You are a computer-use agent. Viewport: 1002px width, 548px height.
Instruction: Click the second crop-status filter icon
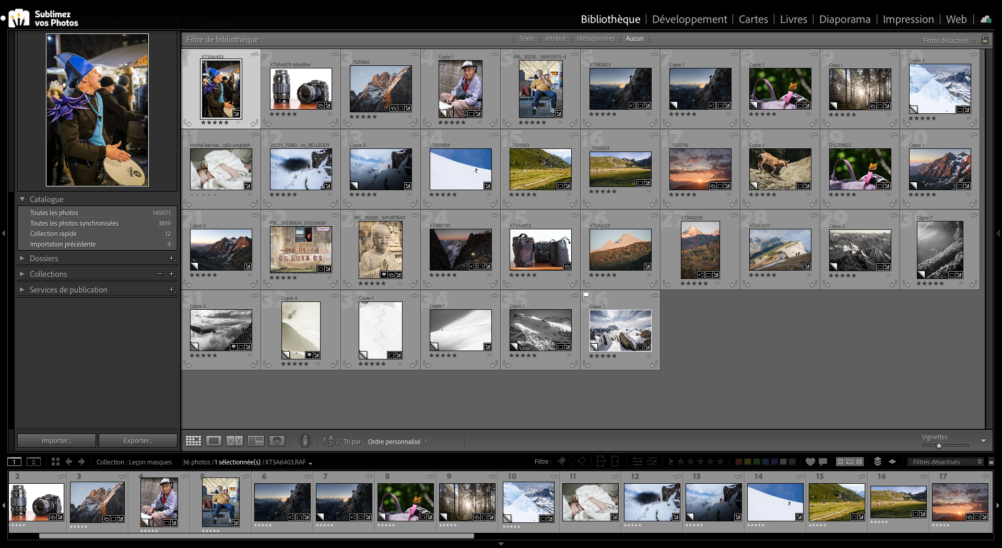click(615, 462)
